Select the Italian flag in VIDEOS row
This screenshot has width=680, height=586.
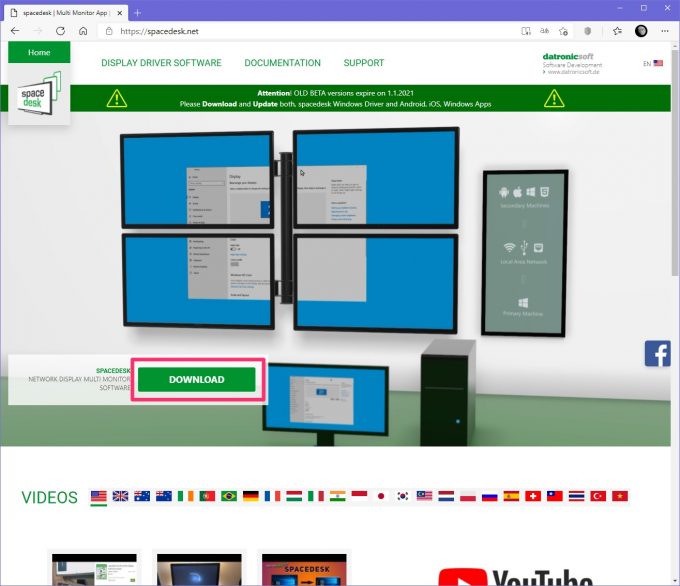click(316, 496)
